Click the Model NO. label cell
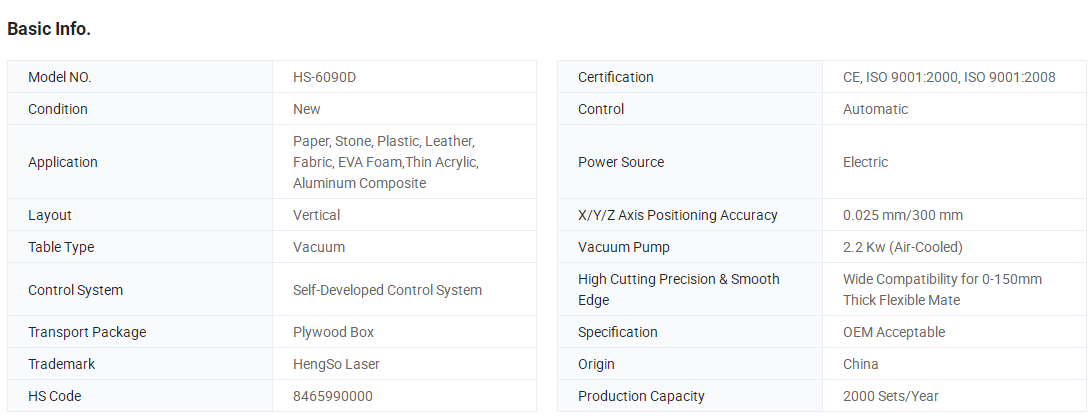 click(140, 77)
